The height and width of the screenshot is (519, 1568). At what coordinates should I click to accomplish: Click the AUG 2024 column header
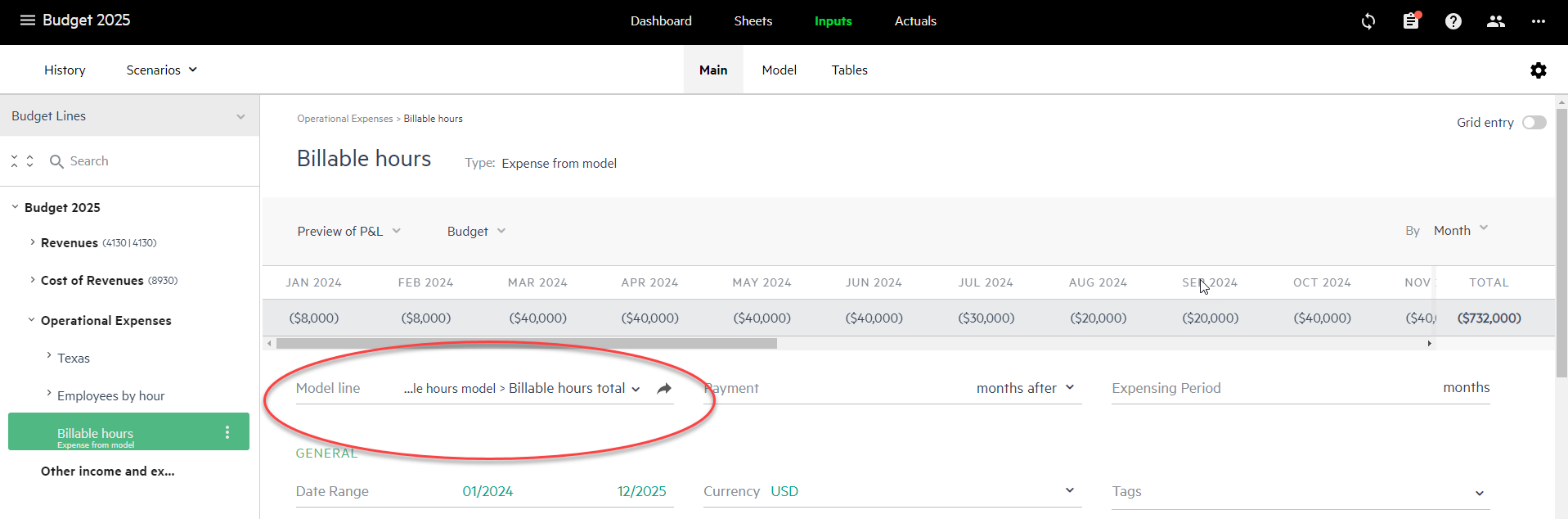[x=1098, y=282]
